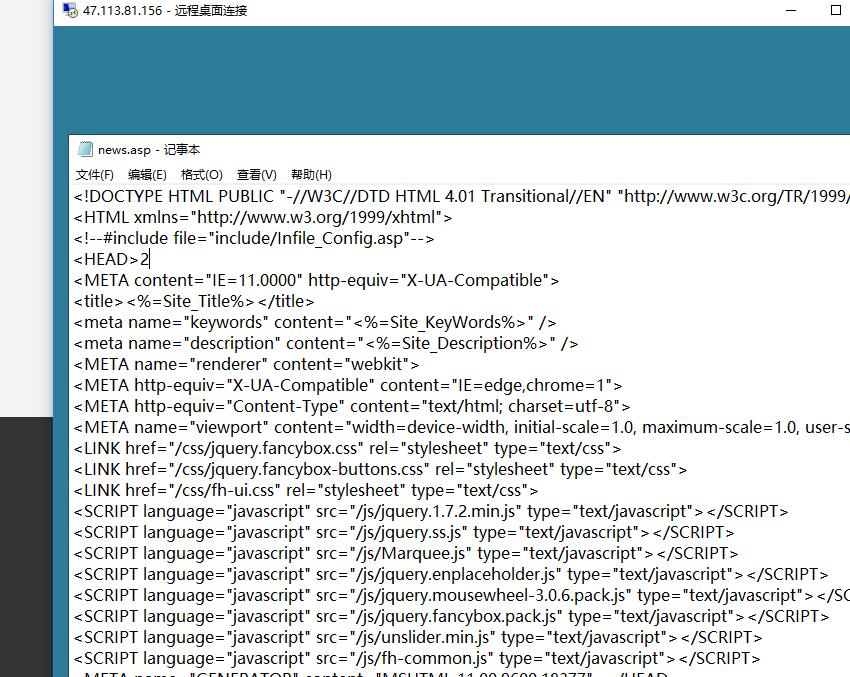Click the jquery.fancybox.css LINK line

[347, 449]
